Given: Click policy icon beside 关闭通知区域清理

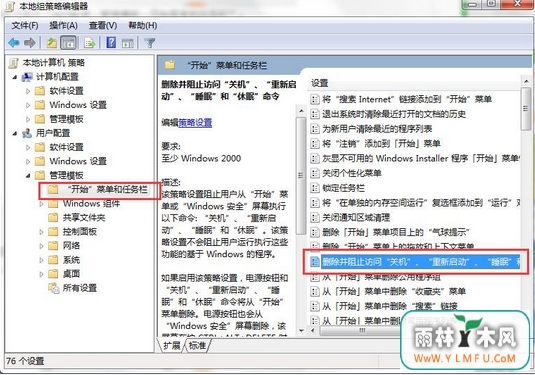Looking at the screenshot, I should coord(315,217).
